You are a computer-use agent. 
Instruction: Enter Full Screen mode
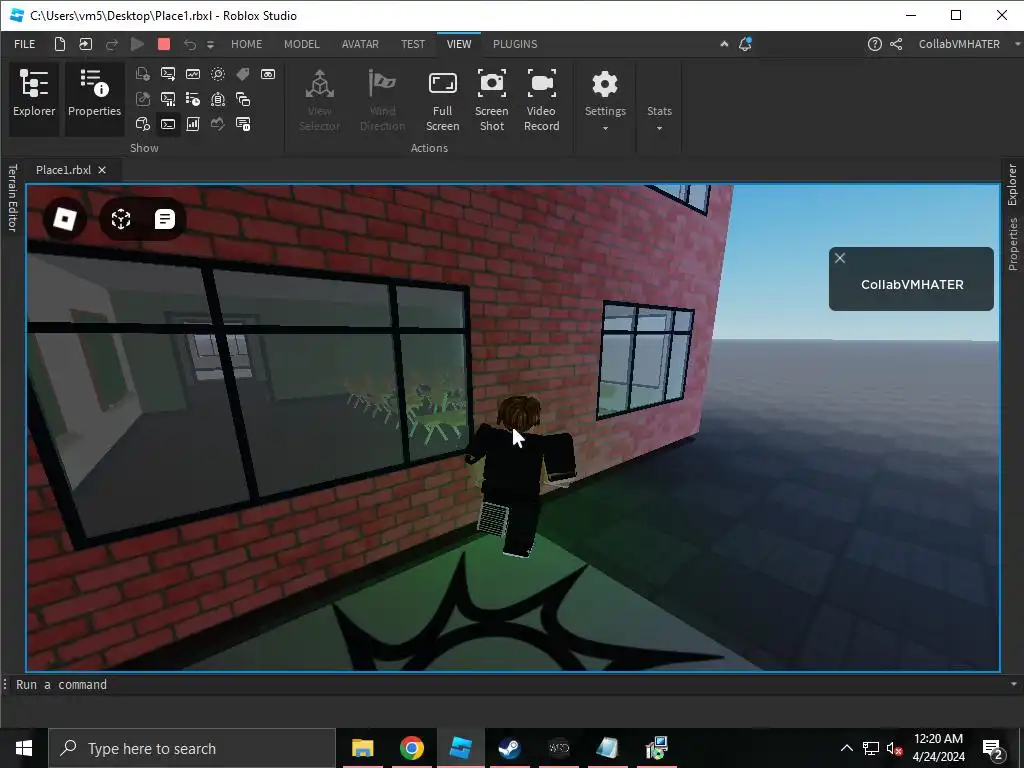442,100
